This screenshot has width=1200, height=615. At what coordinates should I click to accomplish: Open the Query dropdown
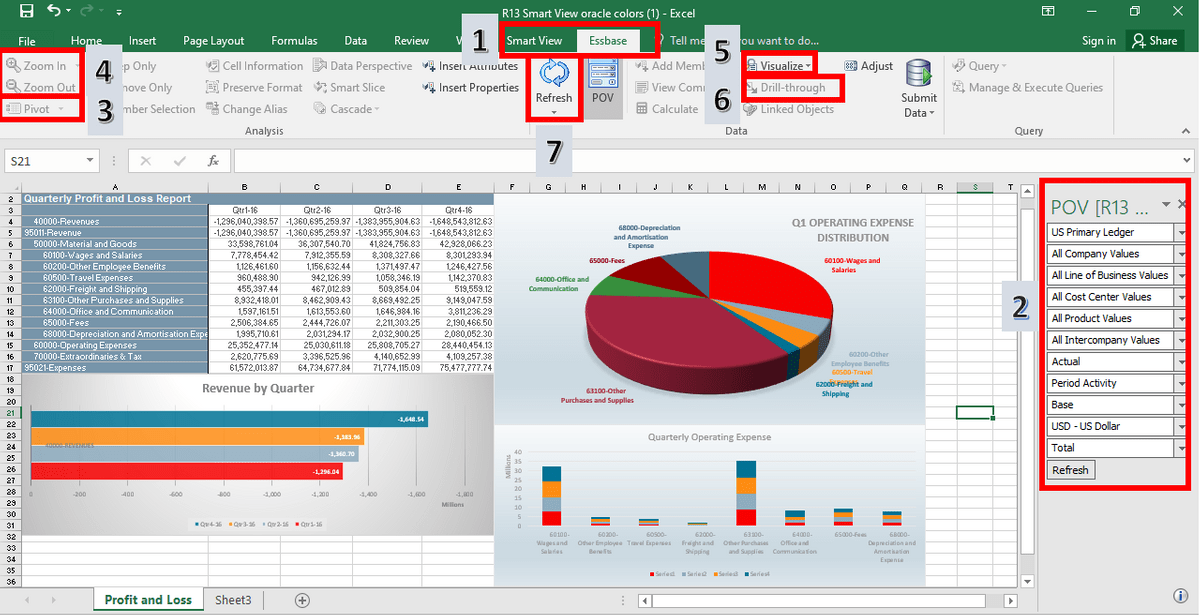coord(978,66)
